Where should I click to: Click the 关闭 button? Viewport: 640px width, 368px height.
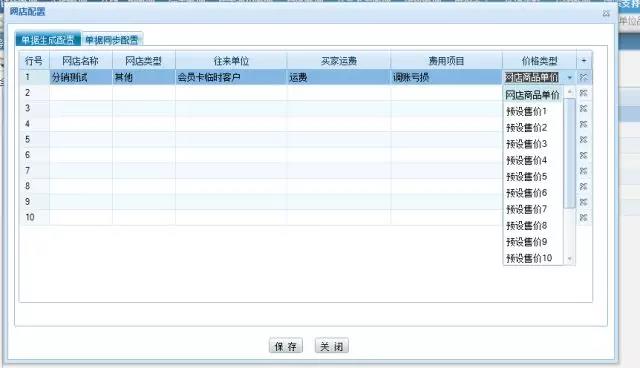pos(331,346)
